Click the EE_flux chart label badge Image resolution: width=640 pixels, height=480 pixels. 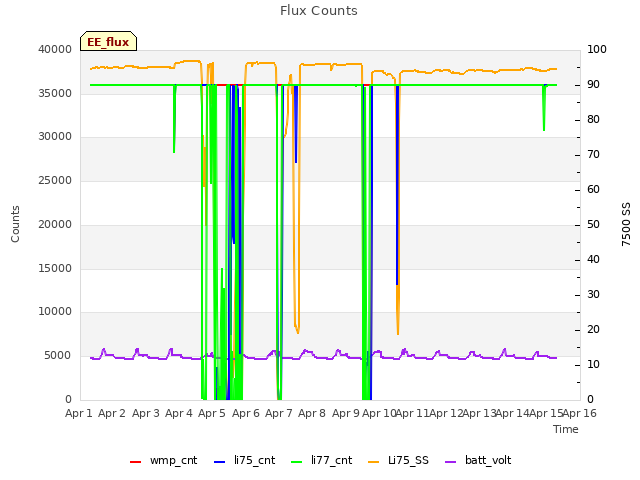click(108, 41)
